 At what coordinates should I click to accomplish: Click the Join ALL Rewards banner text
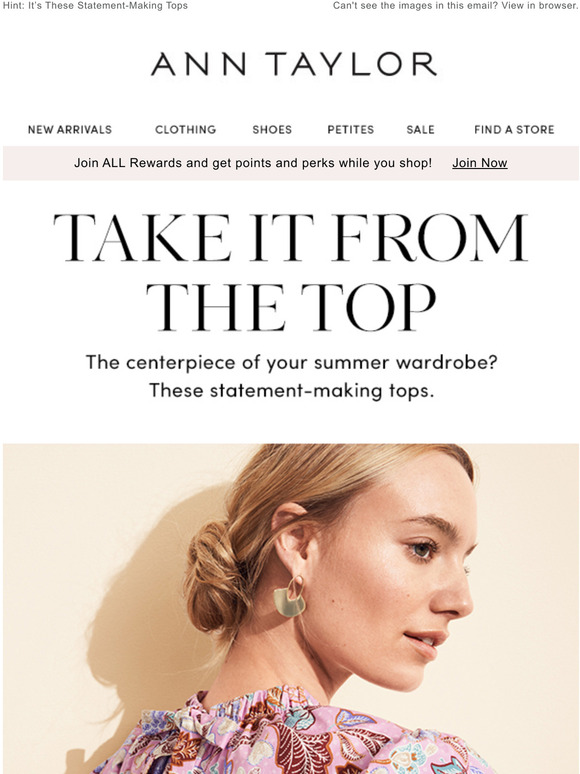click(x=253, y=163)
